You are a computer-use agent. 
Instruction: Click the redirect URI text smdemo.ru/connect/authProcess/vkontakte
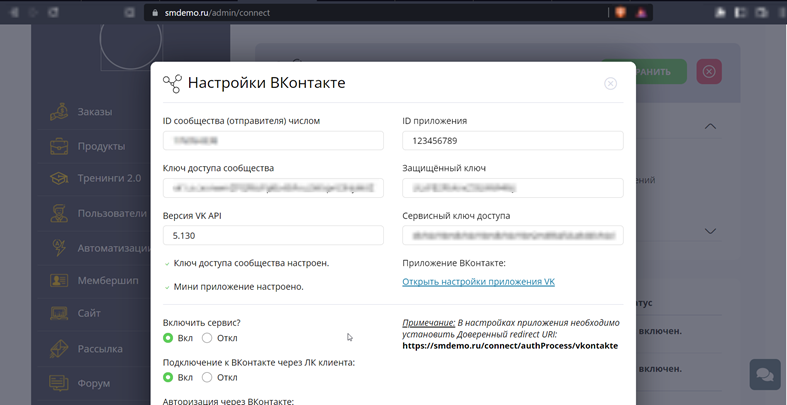[510, 346]
